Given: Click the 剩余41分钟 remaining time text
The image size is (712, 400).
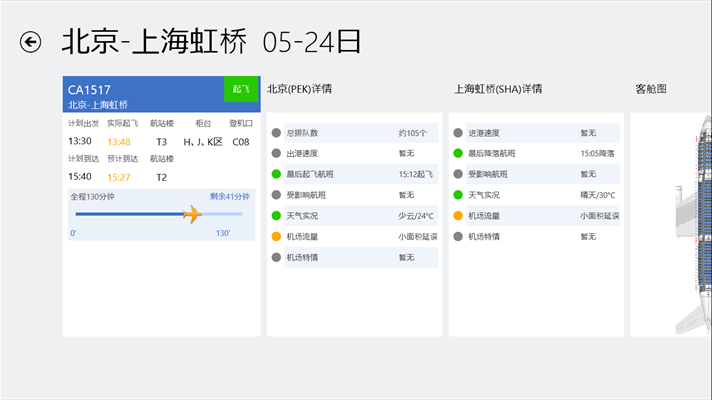Looking at the screenshot, I should click(229, 197).
